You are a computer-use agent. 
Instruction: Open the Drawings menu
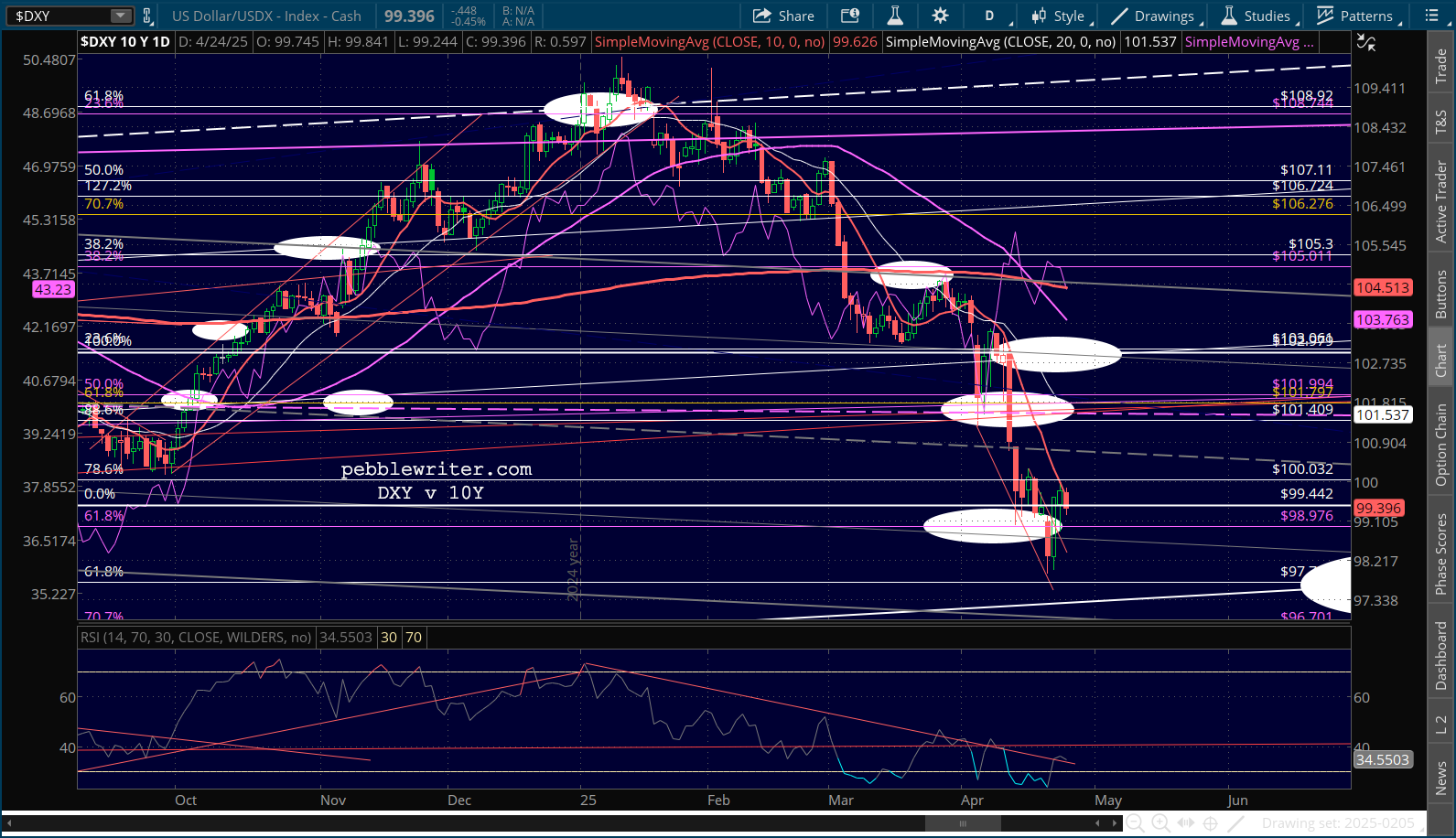[x=1154, y=16]
